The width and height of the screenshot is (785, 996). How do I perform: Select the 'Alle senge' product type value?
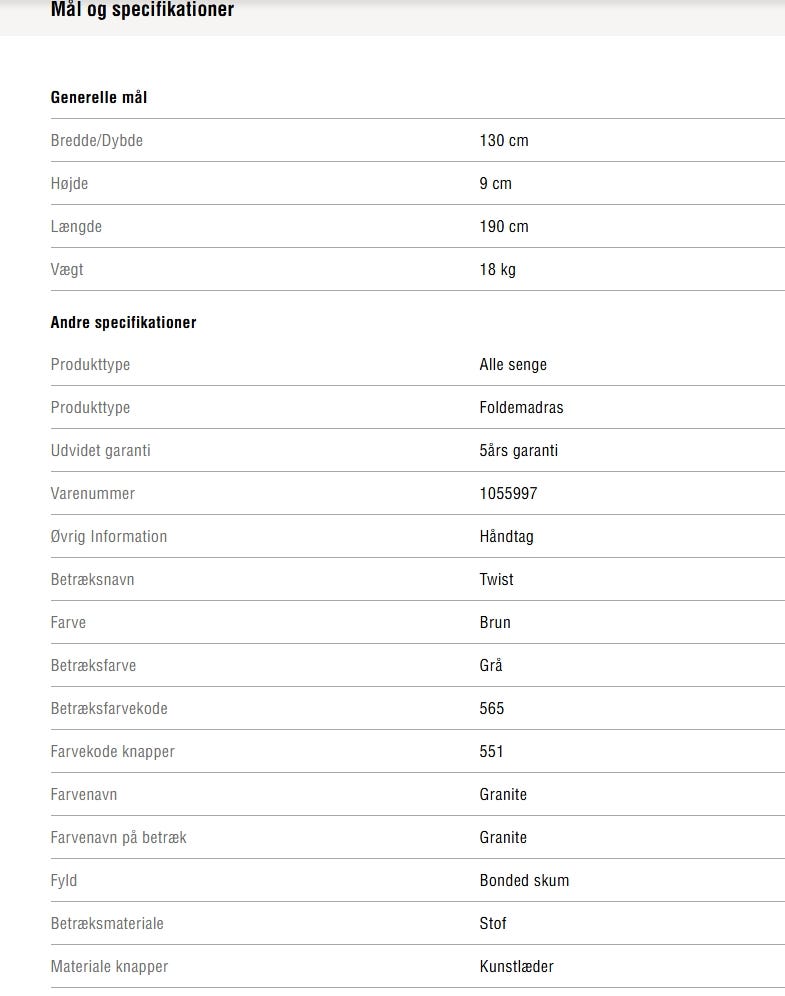pyautogui.click(x=513, y=365)
